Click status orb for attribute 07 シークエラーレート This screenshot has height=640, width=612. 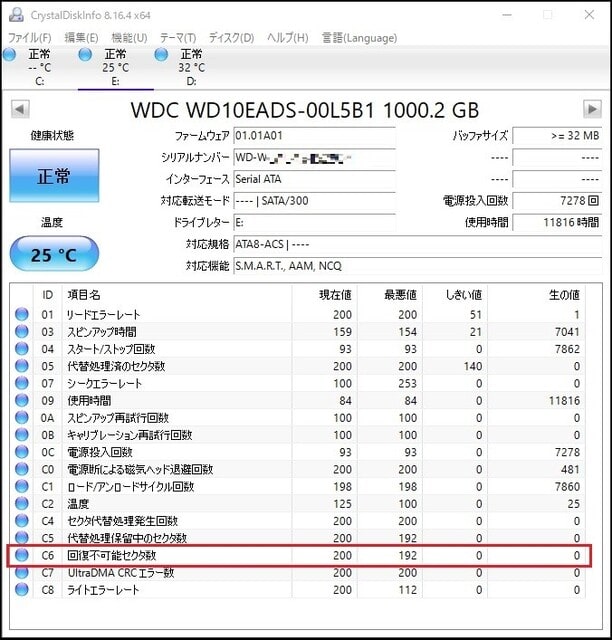coord(22,383)
